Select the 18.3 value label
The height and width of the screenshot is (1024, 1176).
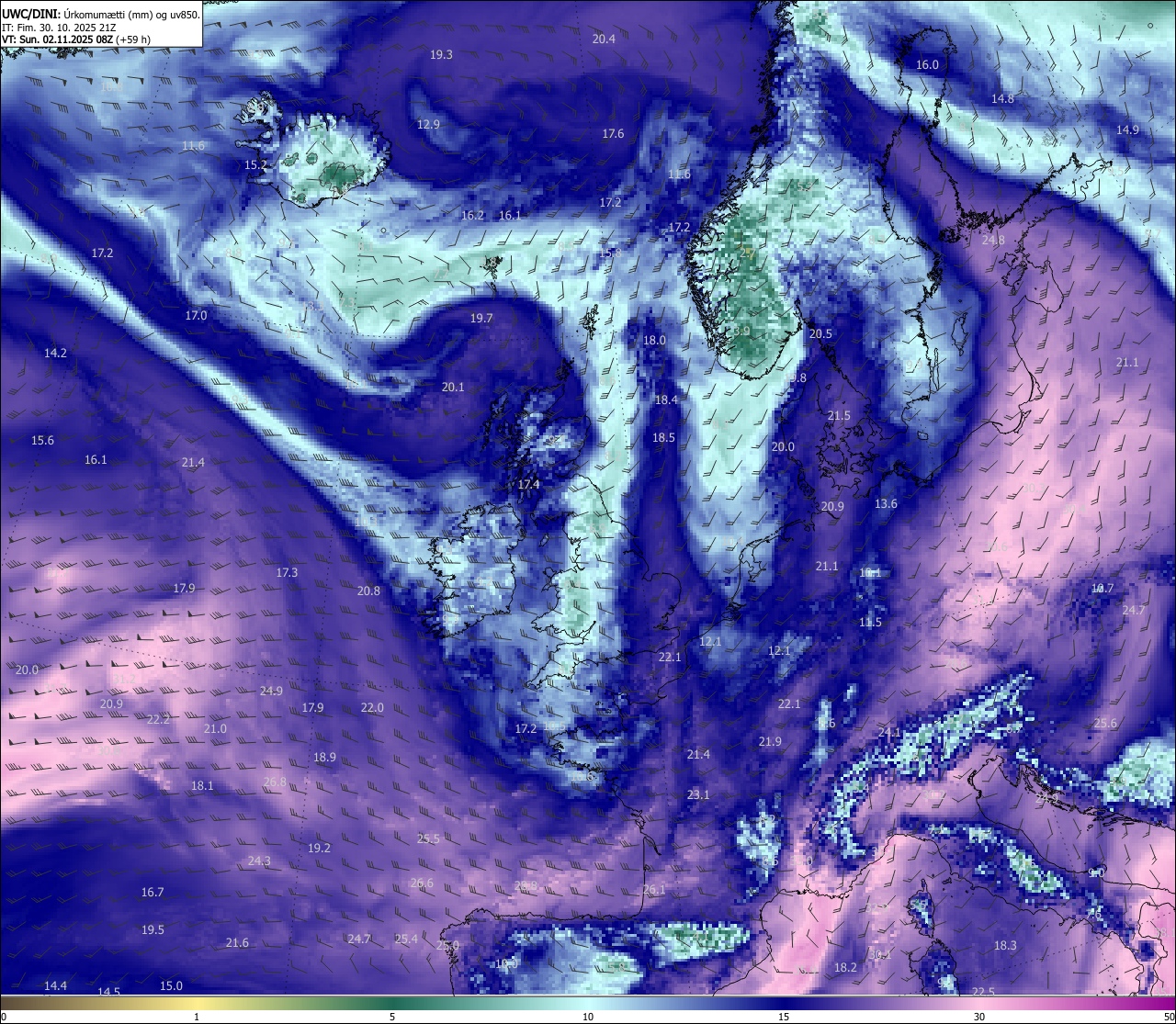click(1005, 946)
